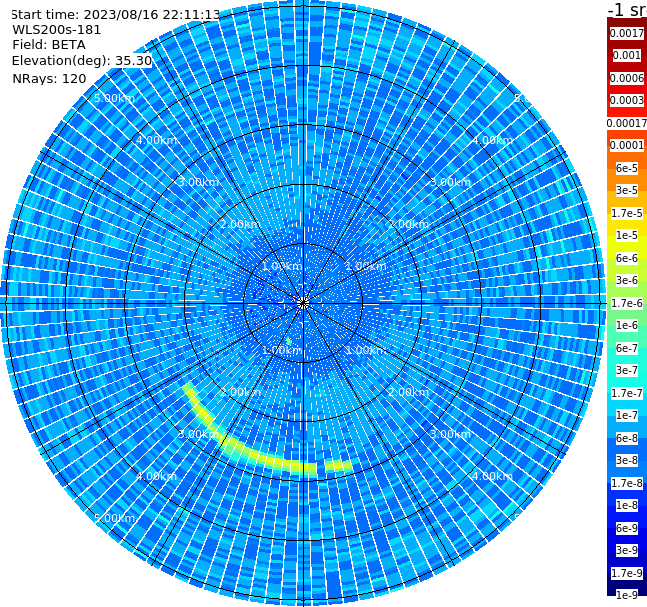
Task: Click the 1.7e-7 colorbar value
Action: coord(627,393)
